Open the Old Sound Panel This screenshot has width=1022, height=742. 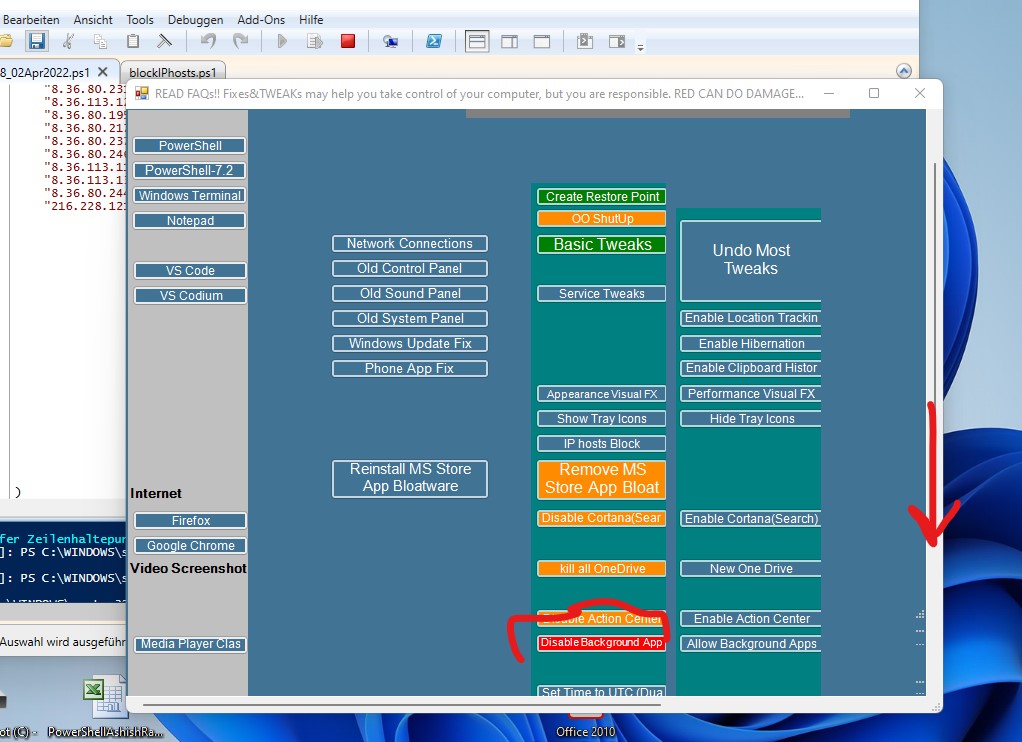409,293
